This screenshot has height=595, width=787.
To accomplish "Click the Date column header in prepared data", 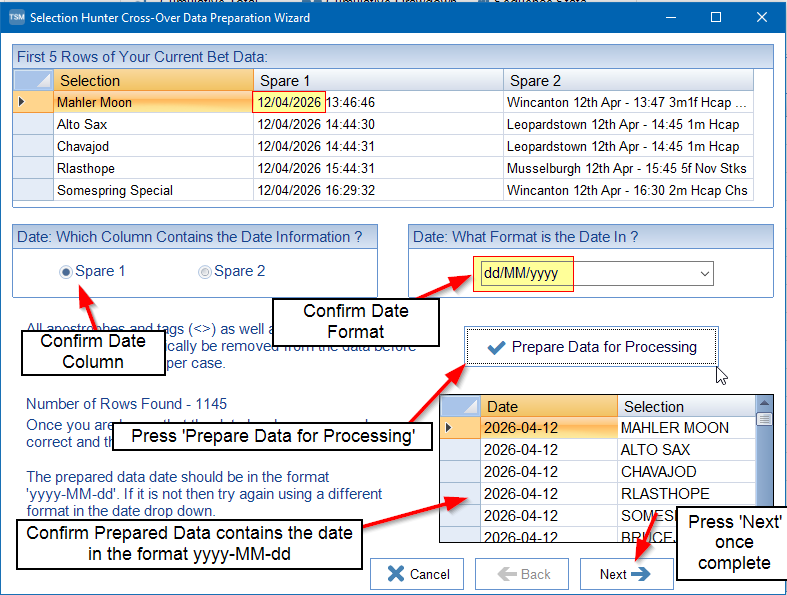I will click(x=549, y=406).
